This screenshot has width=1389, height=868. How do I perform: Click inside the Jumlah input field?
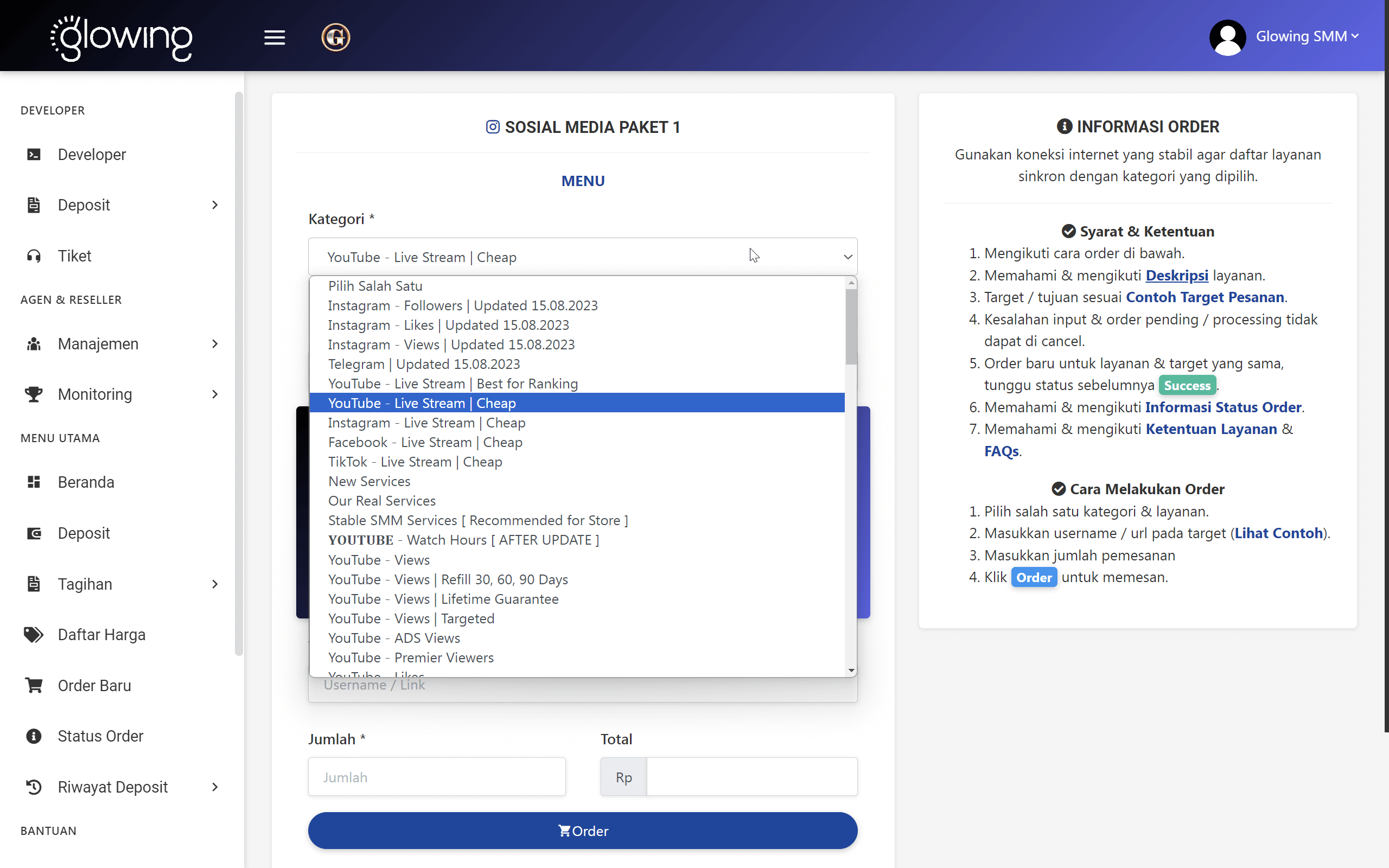[x=437, y=777]
